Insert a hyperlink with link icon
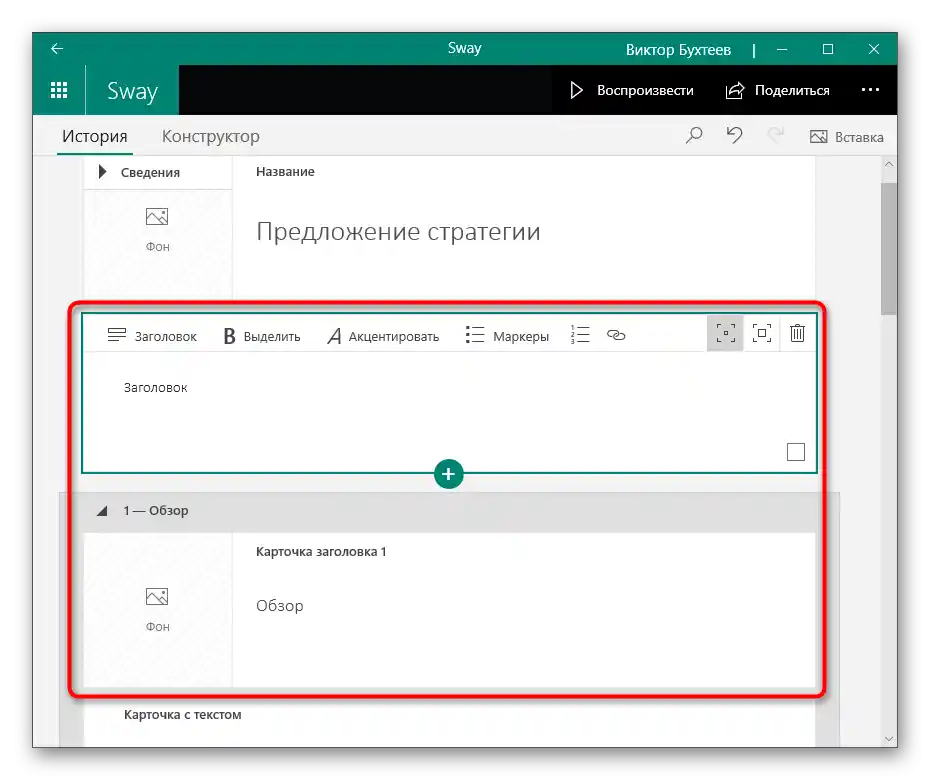Image resolution: width=930 pixels, height=780 pixels. coord(616,335)
